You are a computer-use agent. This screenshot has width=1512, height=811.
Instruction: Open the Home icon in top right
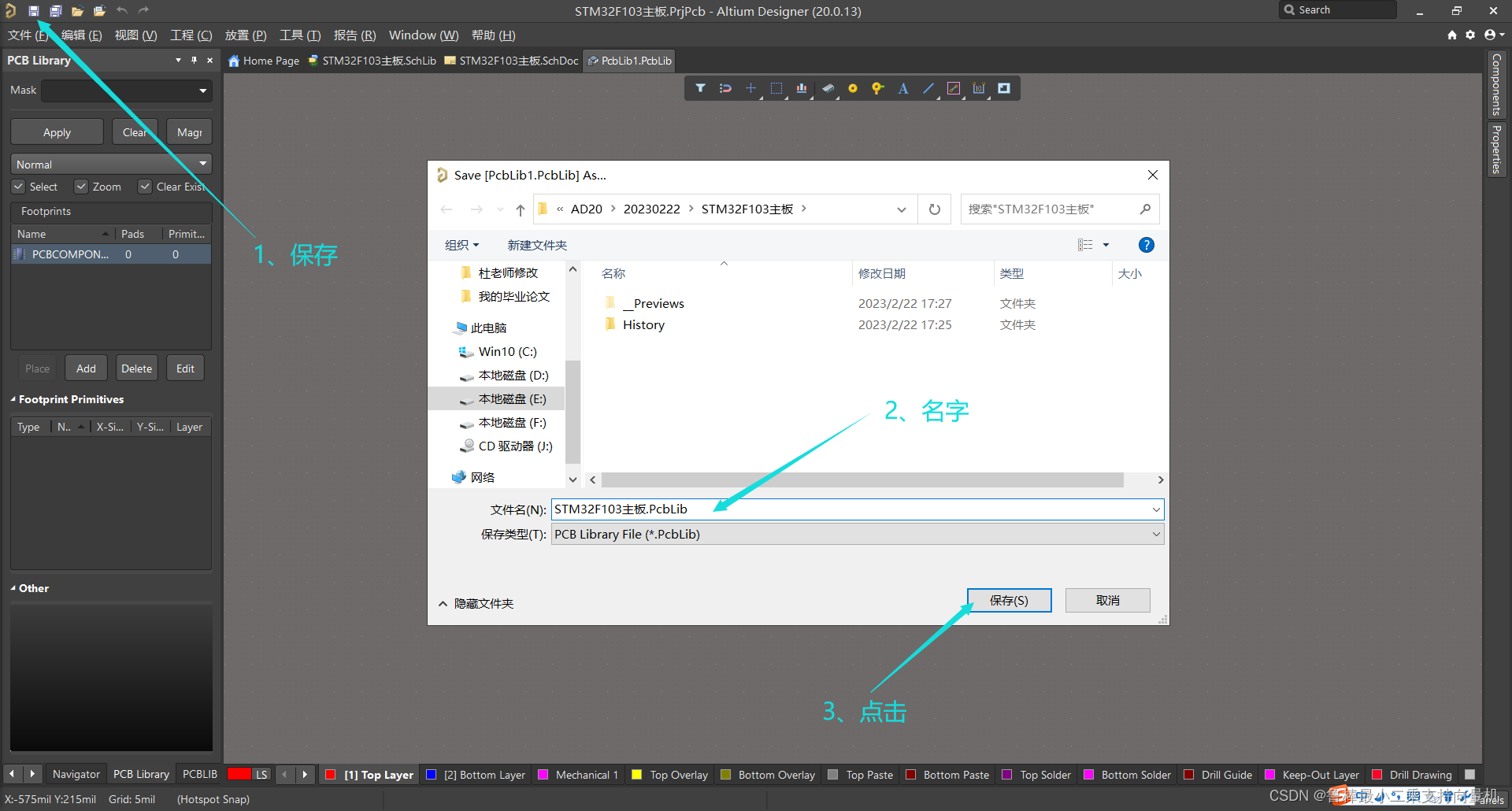[1452, 35]
